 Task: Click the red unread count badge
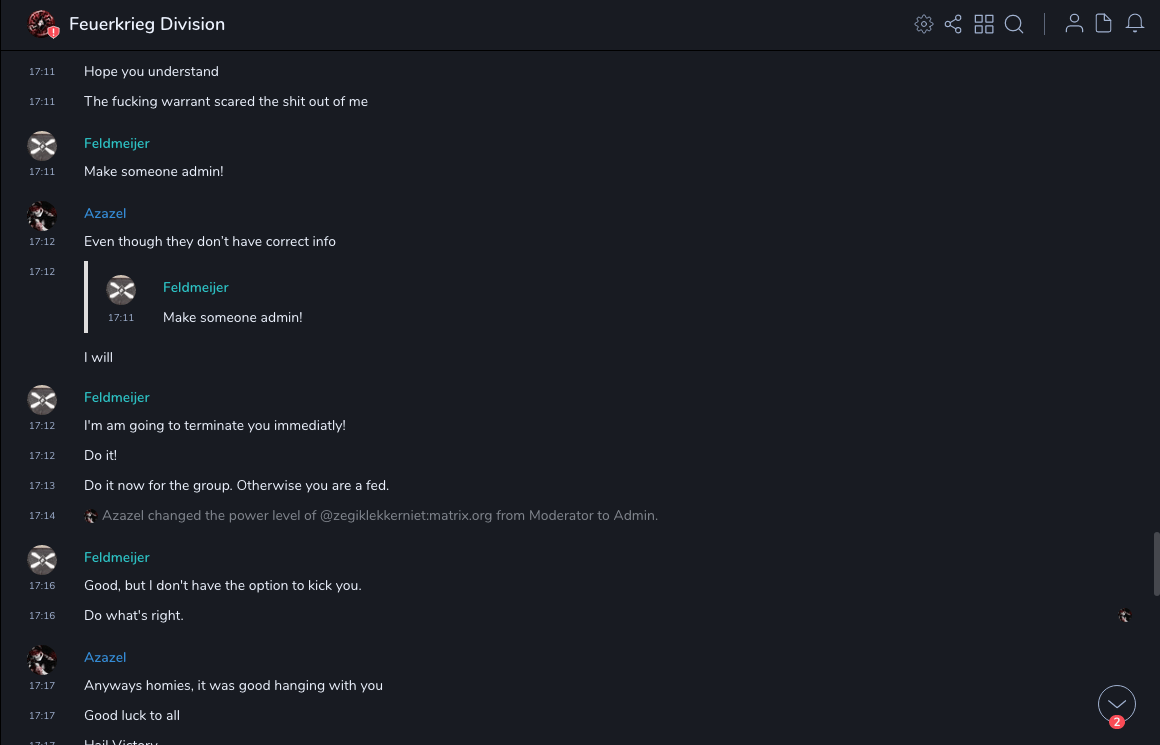point(1117,722)
